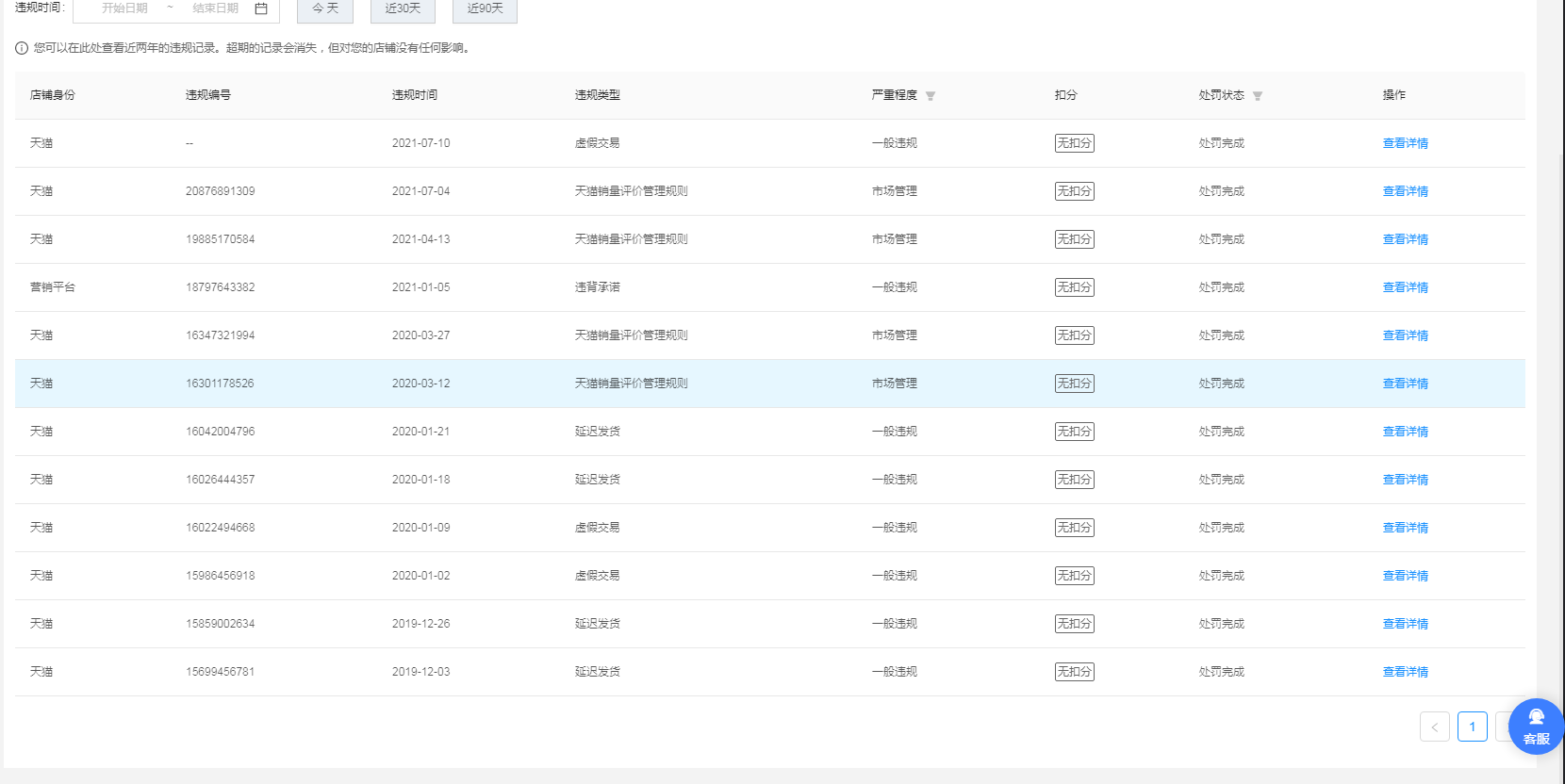Select the 今天 quick range button
This screenshot has width=1565, height=784.
(x=325, y=8)
